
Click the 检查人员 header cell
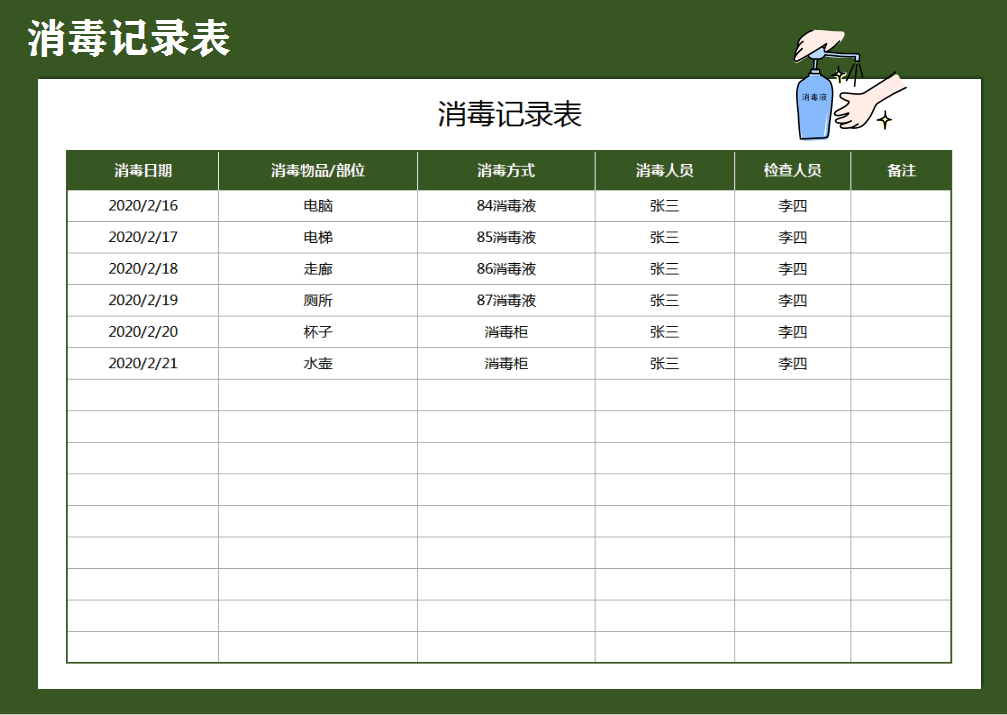pos(791,170)
